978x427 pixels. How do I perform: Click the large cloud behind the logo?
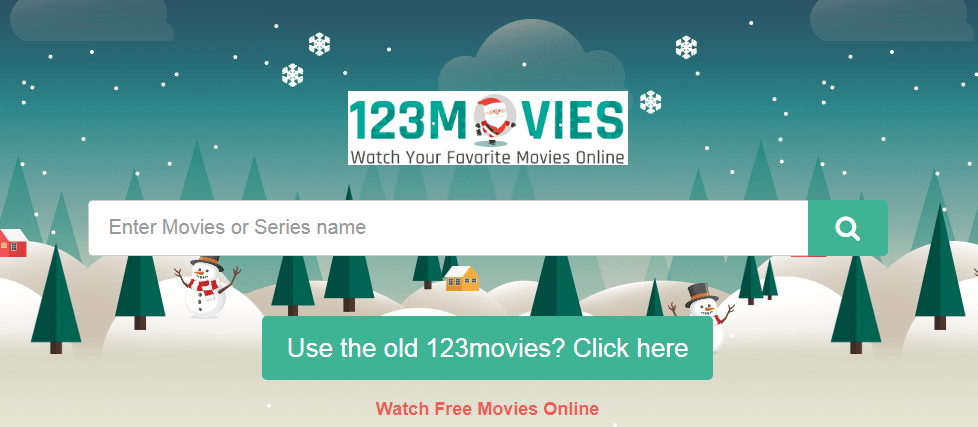(x=531, y=61)
